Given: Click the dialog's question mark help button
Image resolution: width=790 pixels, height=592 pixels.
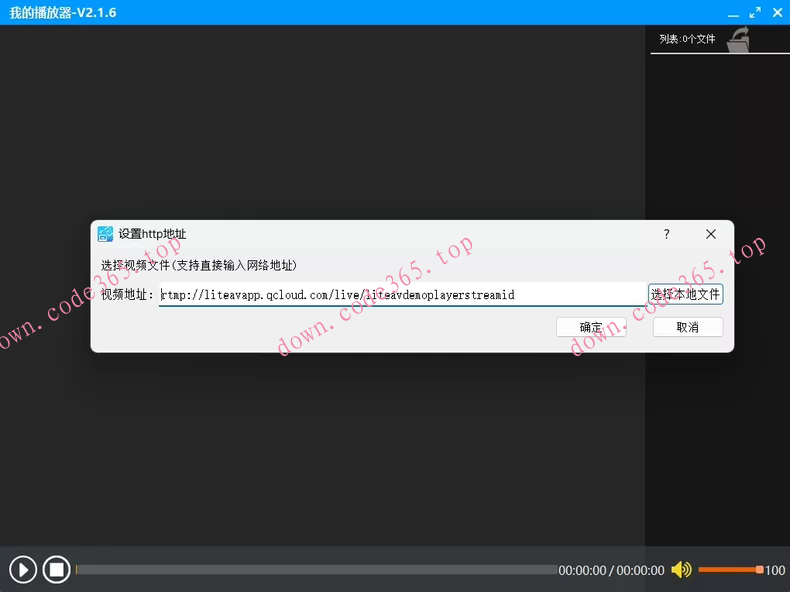Looking at the screenshot, I should click(x=667, y=234).
